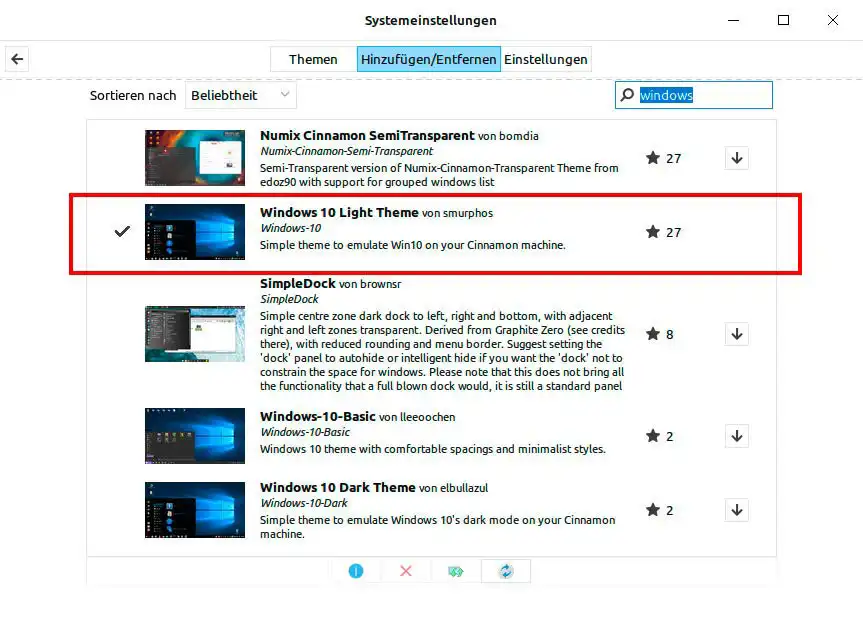Click installed checkmark of Windows 10 Light Theme
863x627 pixels.
[122, 231]
